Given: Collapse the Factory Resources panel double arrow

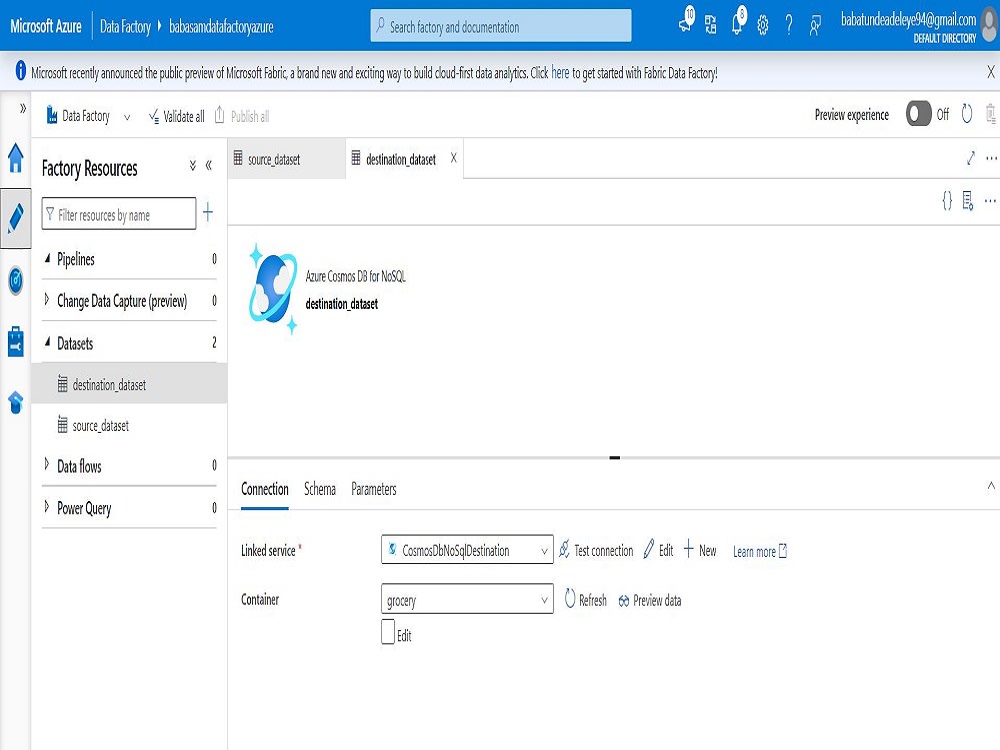Looking at the screenshot, I should 209,166.
